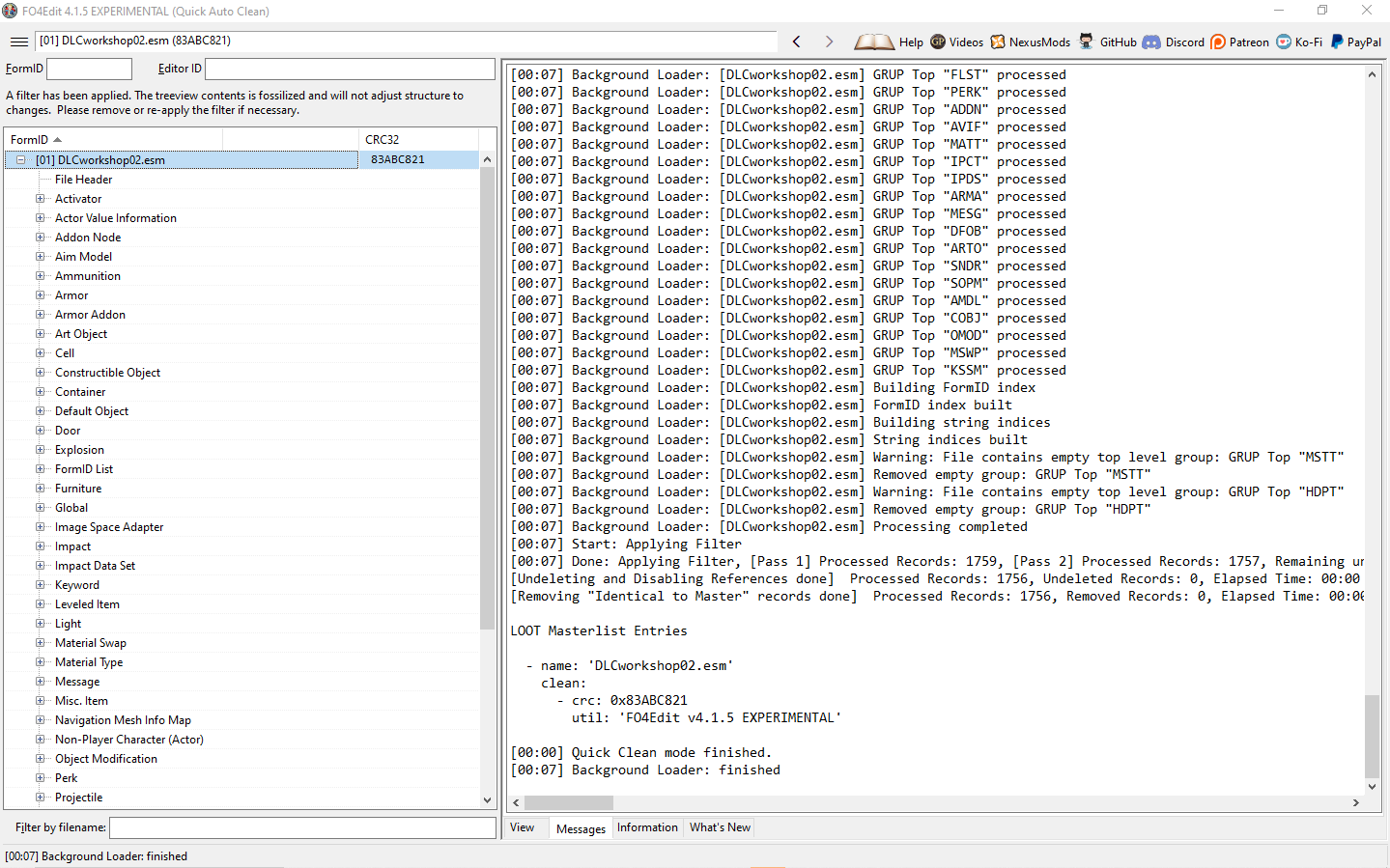
Task: Open the GitHub toolbar icon
Action: point(1087,42)
